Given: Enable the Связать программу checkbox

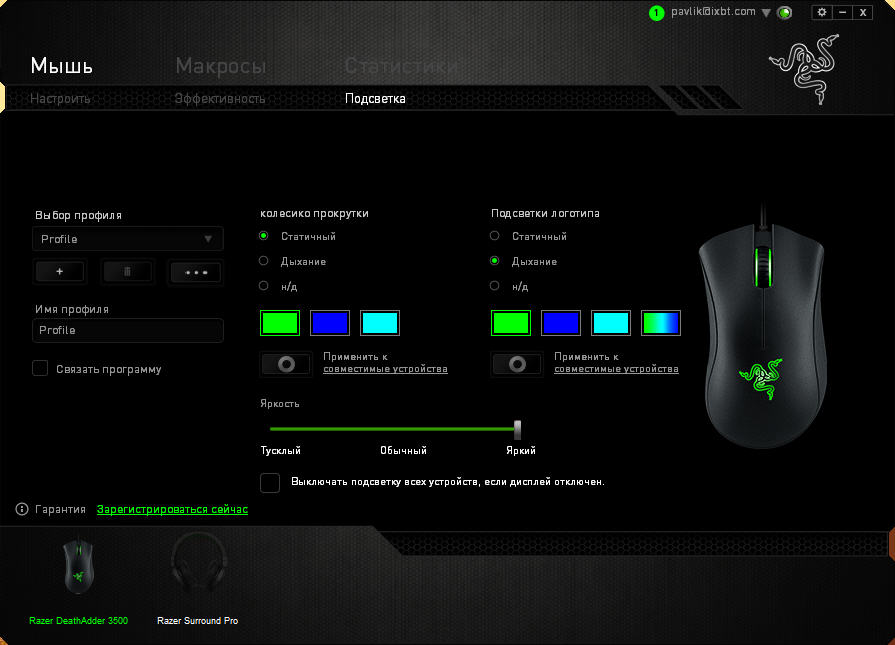Looking at the screenshot, I should pos(40,369).
